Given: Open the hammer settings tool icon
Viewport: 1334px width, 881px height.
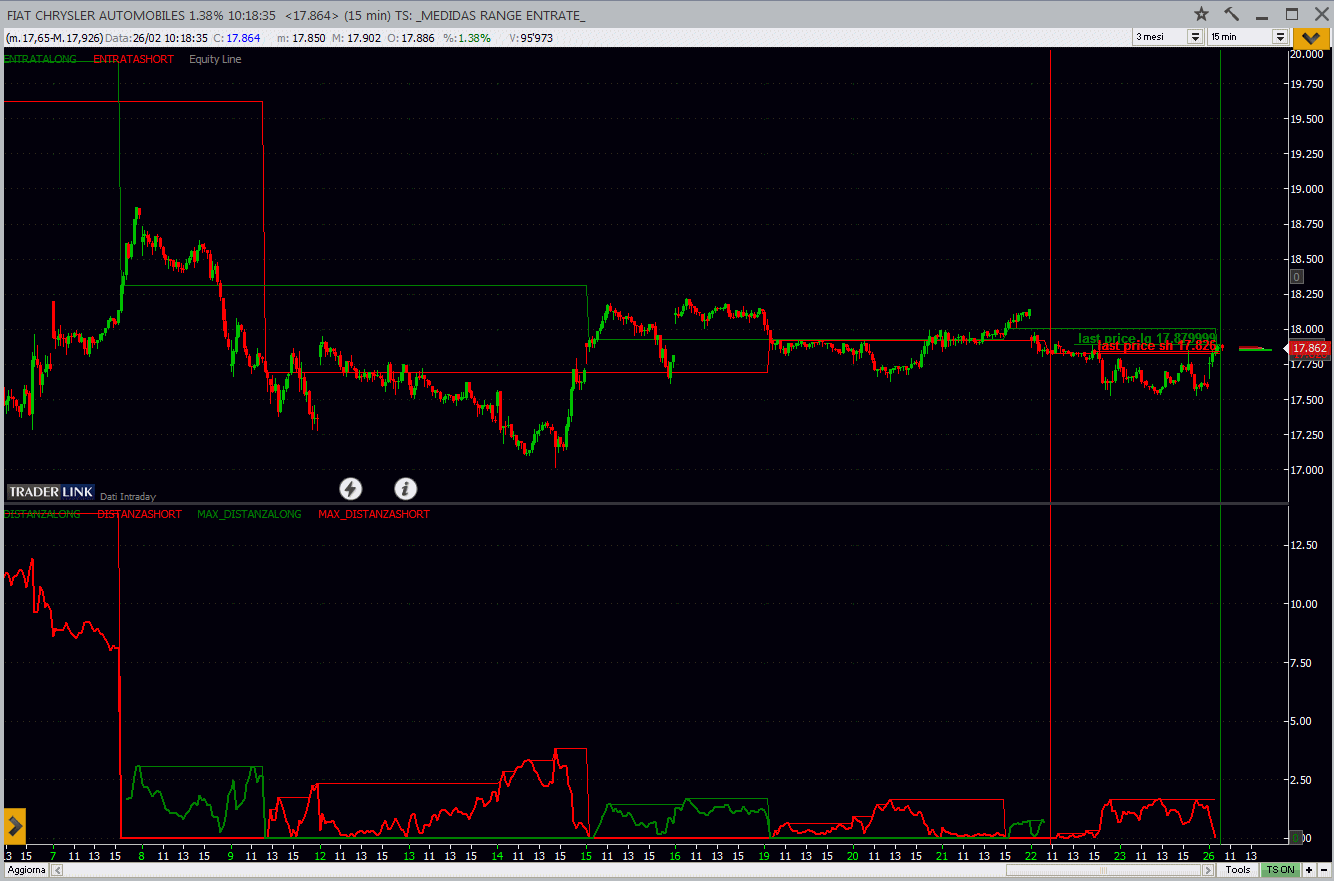Looking at the screenshot, I should 1232,14.
